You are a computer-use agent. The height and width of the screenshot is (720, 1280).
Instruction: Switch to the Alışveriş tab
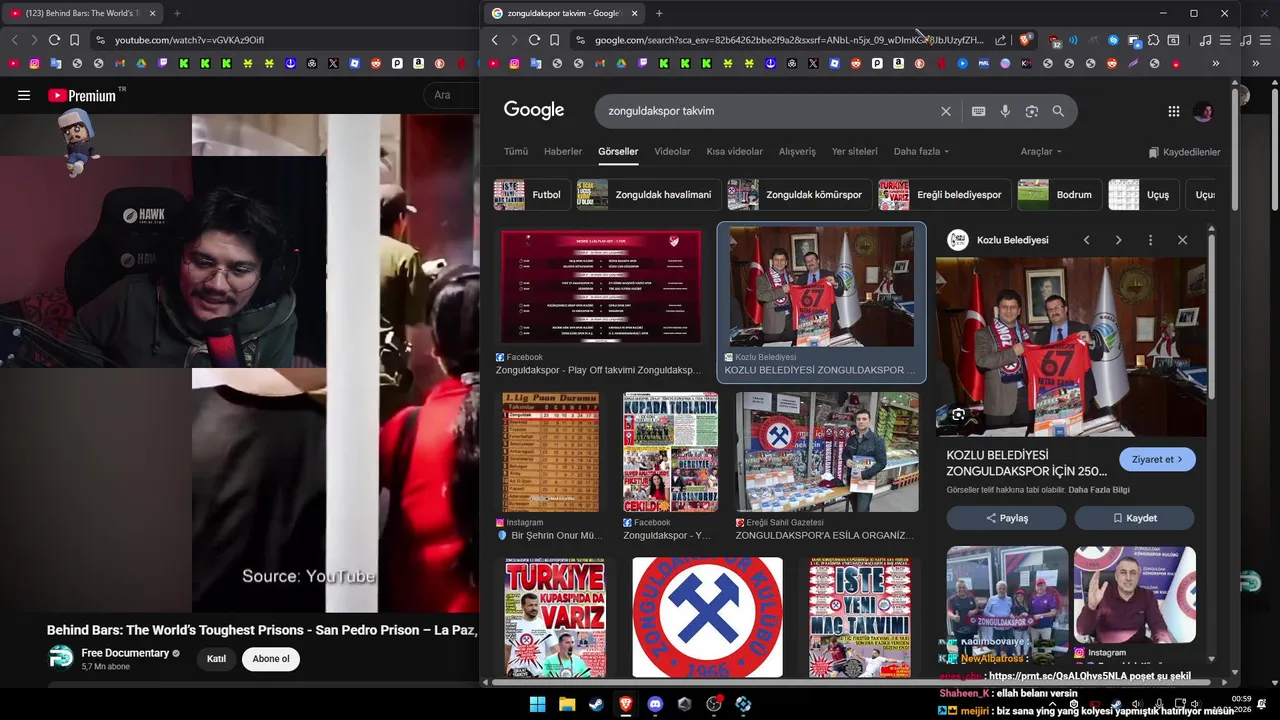click(797, 151)
